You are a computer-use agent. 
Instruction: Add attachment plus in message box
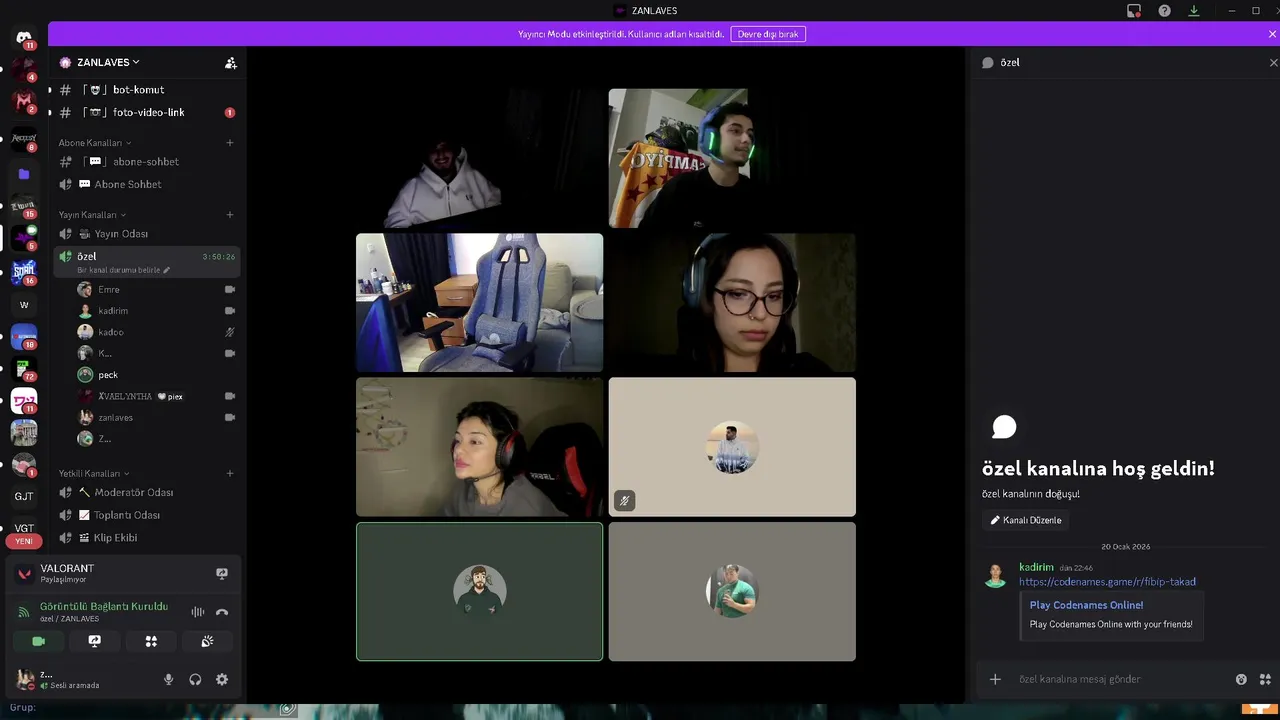pyautogui.click(x=995, y=679)
